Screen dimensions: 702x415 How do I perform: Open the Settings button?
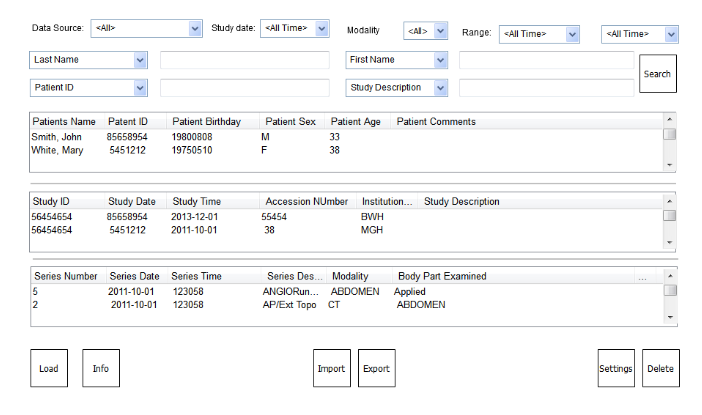[616, 368]
